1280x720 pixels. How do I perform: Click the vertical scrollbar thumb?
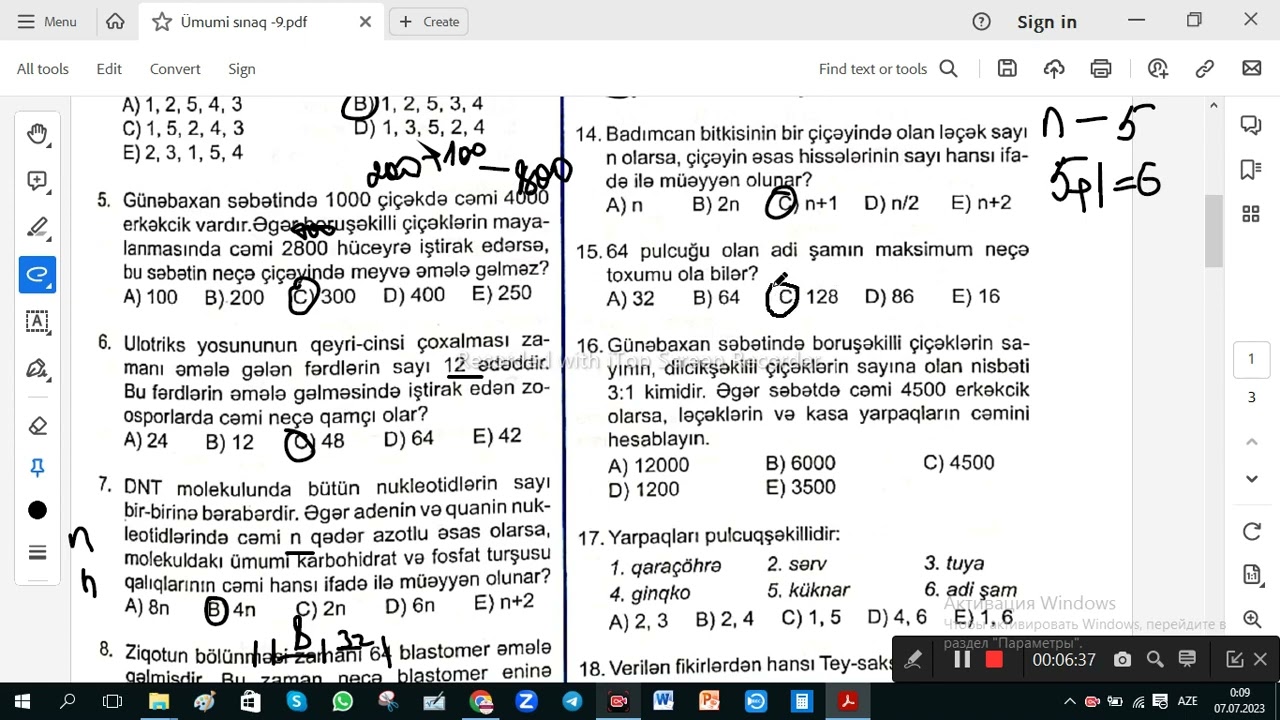[x=1214, y=231]
